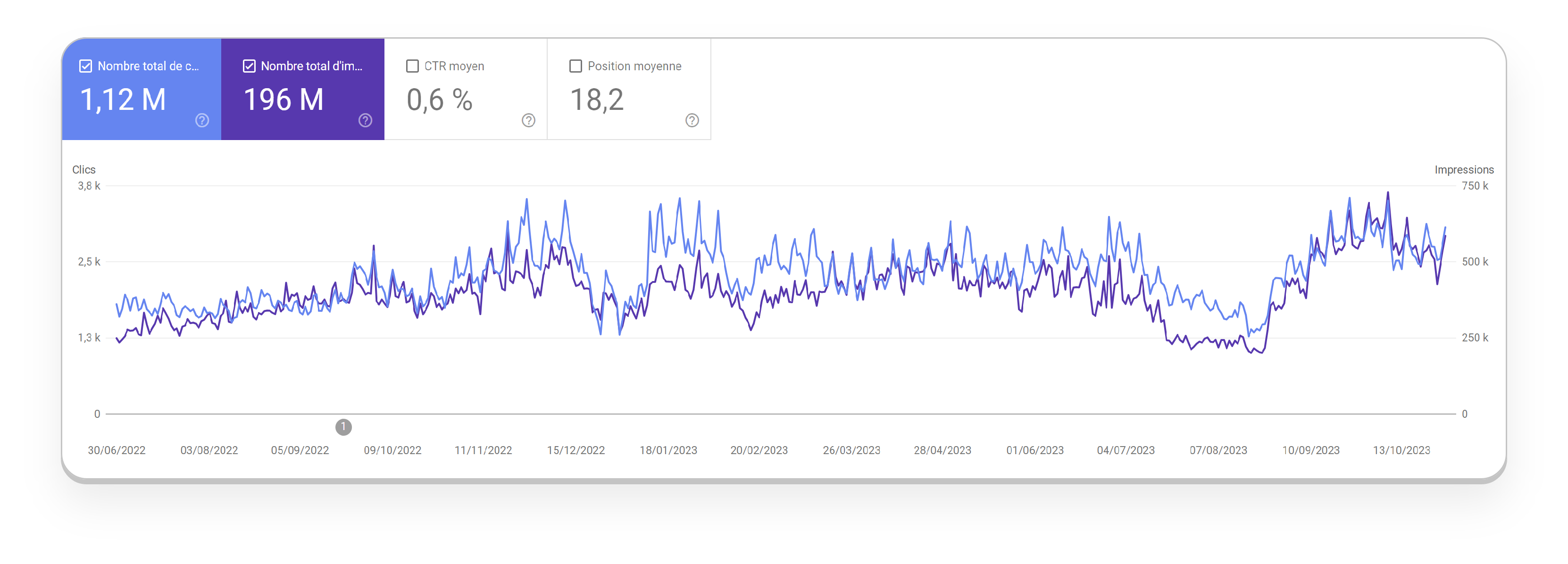Open help icon on total impressions card

[x=365, y=120]
